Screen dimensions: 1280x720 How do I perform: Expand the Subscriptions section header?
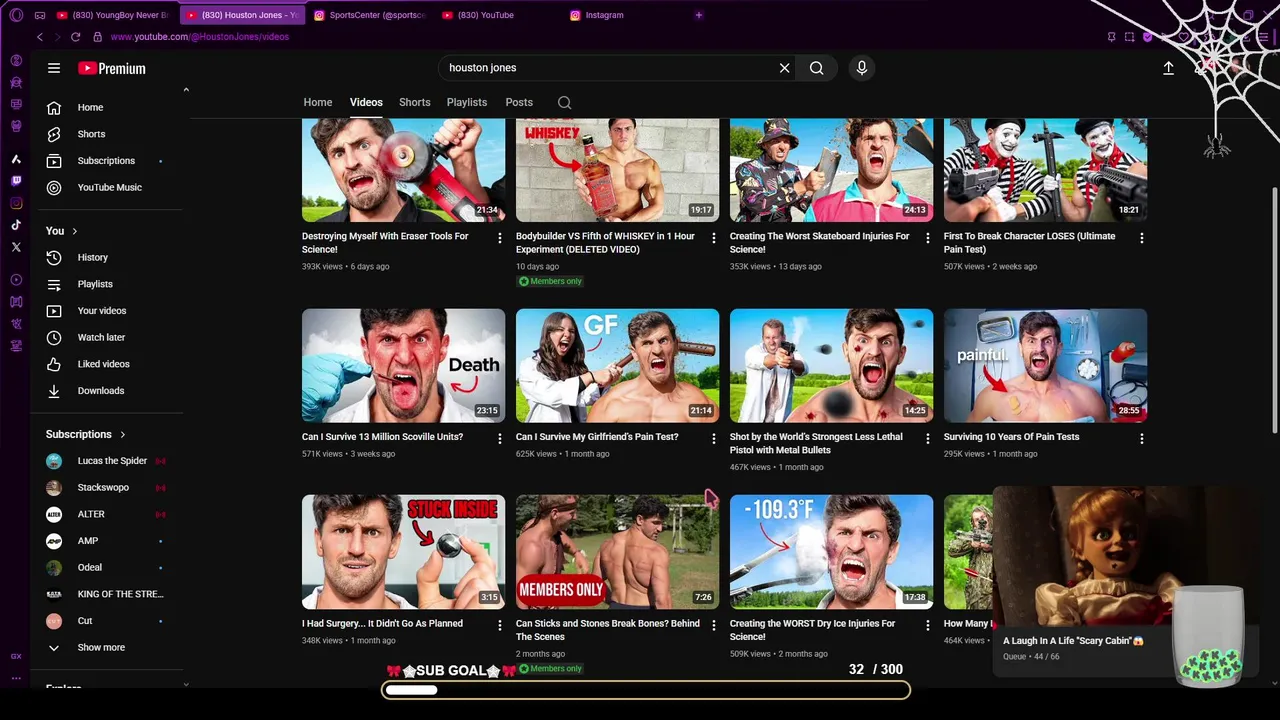[x=86, y=435]
